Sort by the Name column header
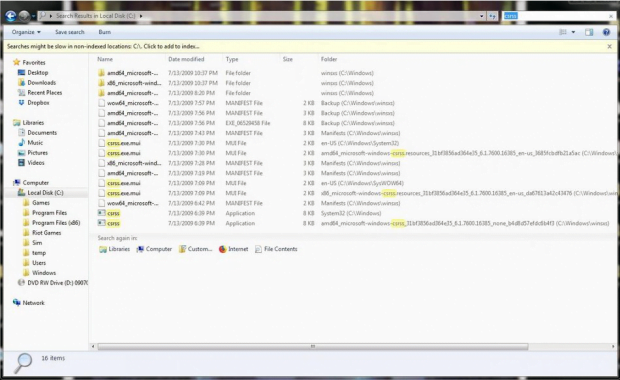This screenshot has width=620, height=380. tap(105, 59)
